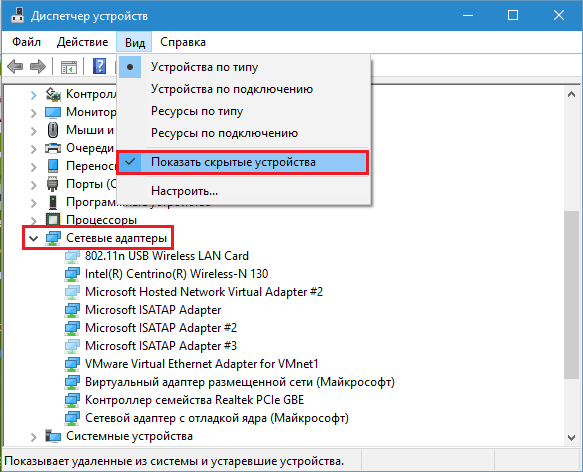Choose Устройства по подключению view option
The height and width of the screenshot is (472, 583).
coord(232,89)
